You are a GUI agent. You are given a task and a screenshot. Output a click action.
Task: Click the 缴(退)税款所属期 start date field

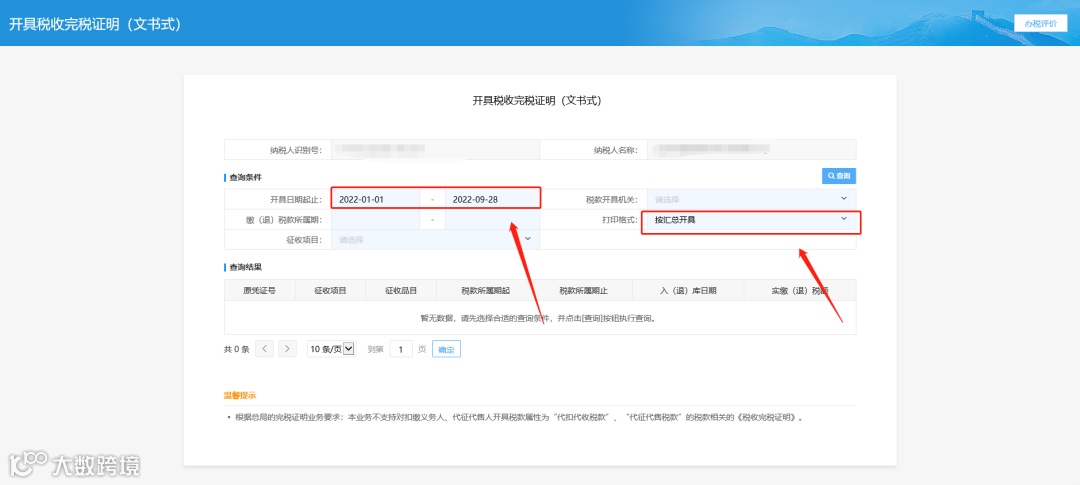[376, 220]
